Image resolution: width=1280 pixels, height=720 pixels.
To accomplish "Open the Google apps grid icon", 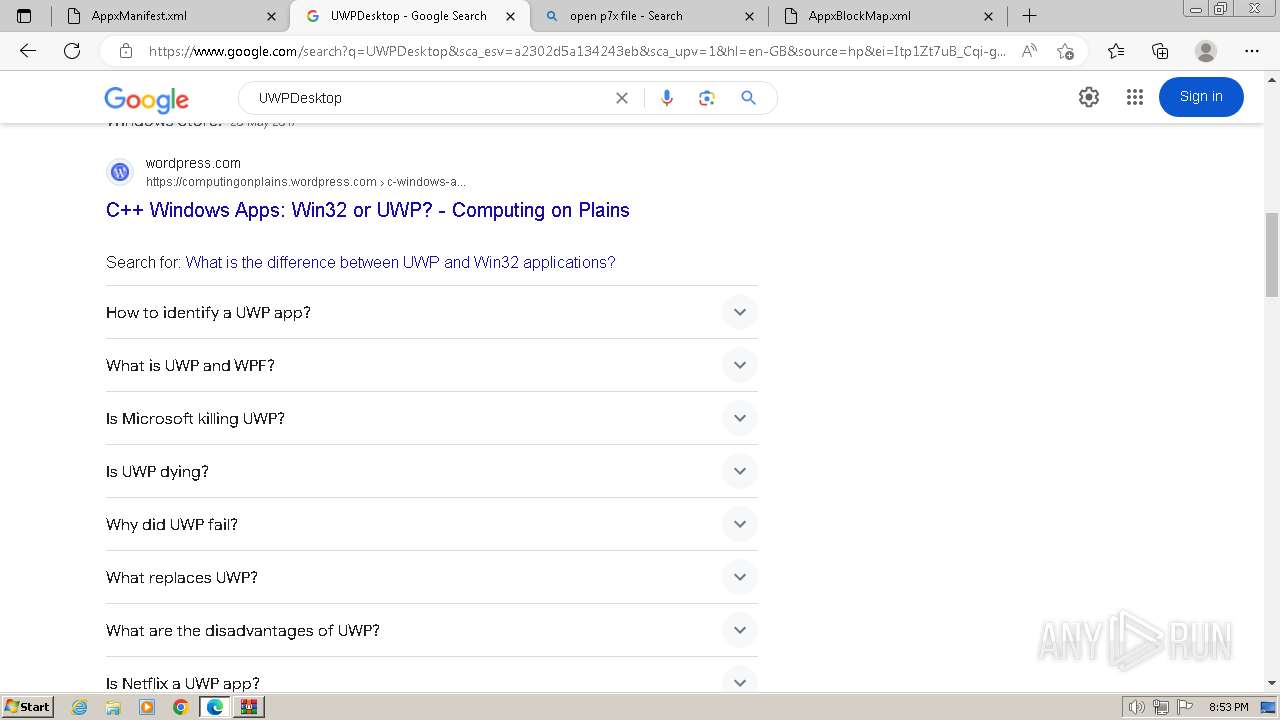I will 1135,97.
